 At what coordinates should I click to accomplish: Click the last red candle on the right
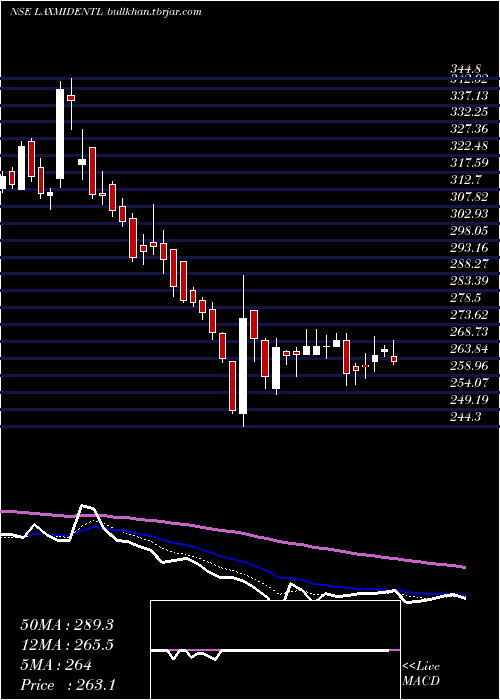(394, 359)
